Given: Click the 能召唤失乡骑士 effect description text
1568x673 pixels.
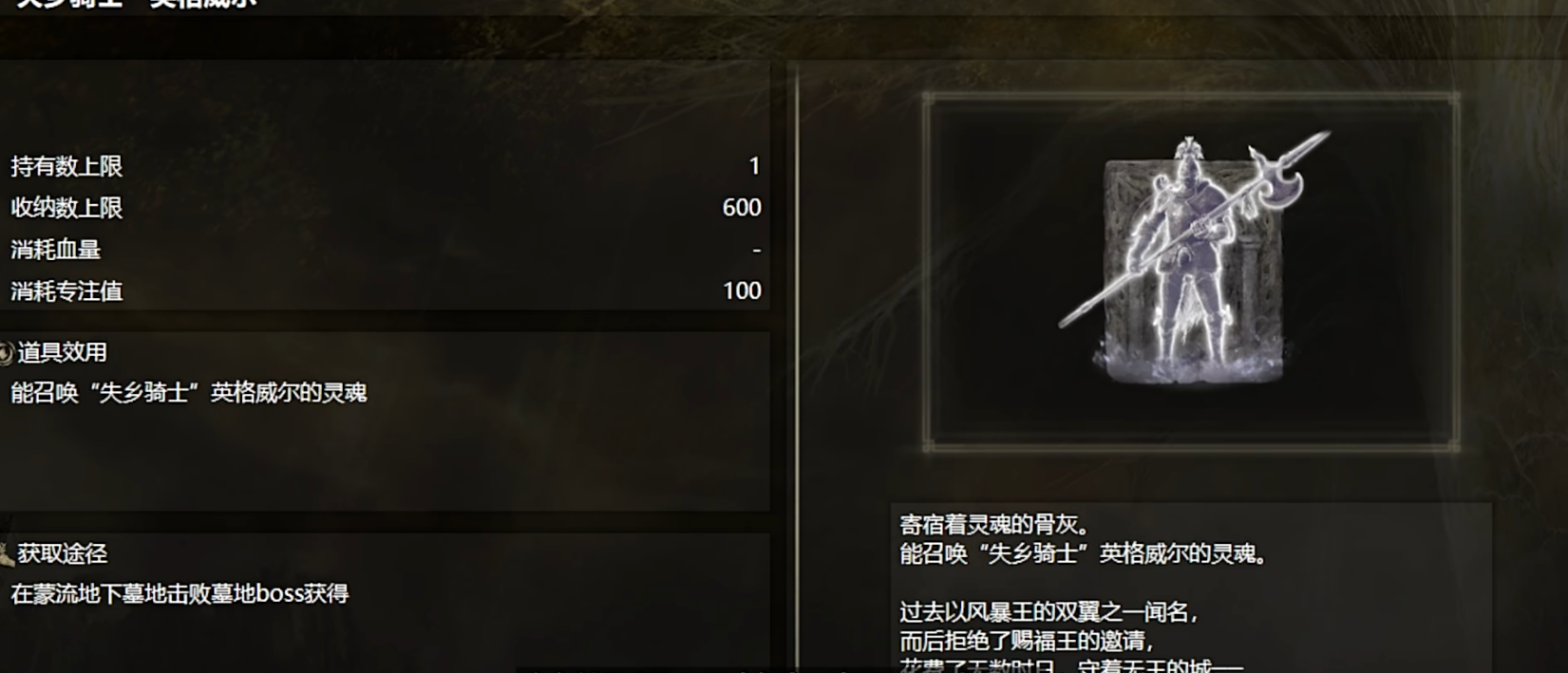Looking at the screenshot, I should 189,393.
